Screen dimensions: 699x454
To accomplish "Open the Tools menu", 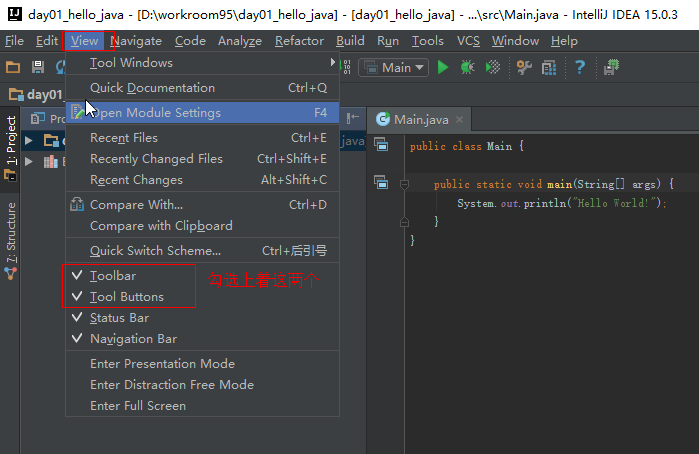I will tap(428, 41).
